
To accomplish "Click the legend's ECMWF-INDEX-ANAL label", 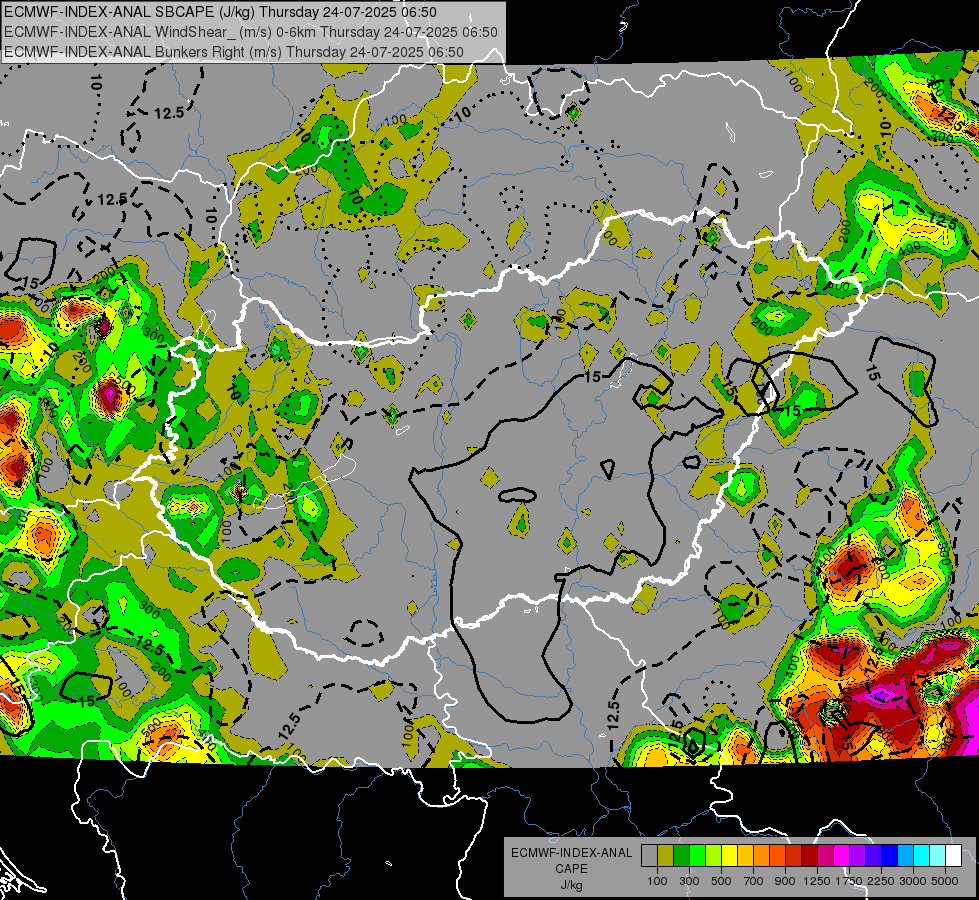I will pyautogui.click(x=571, y=853).
